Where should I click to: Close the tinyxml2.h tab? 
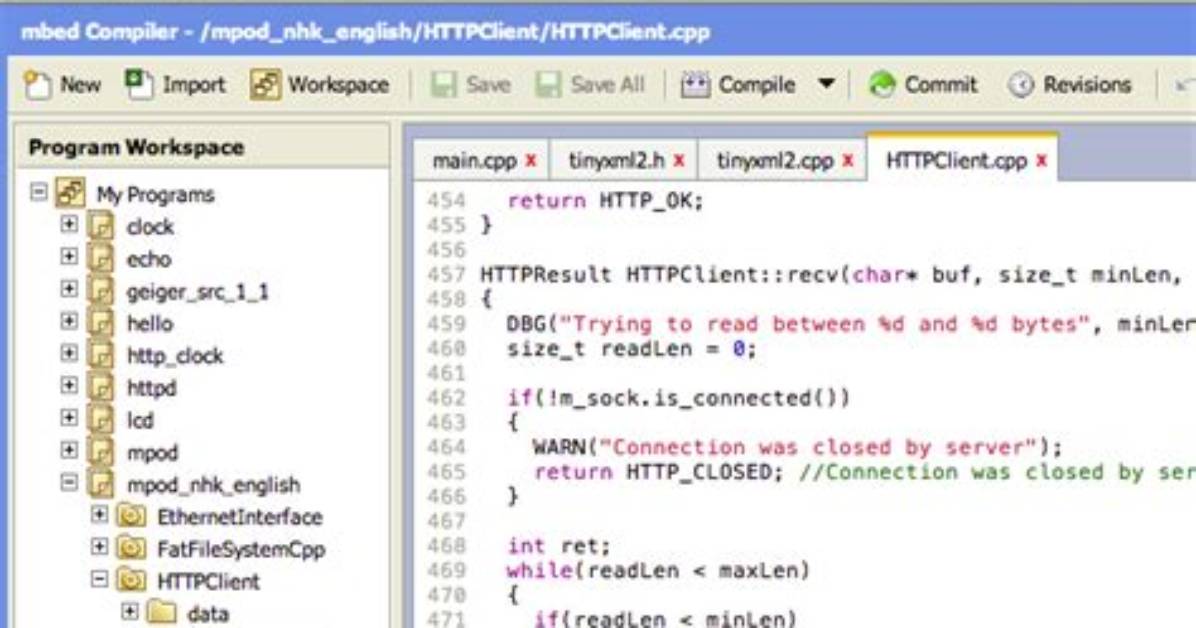point(679,161)
